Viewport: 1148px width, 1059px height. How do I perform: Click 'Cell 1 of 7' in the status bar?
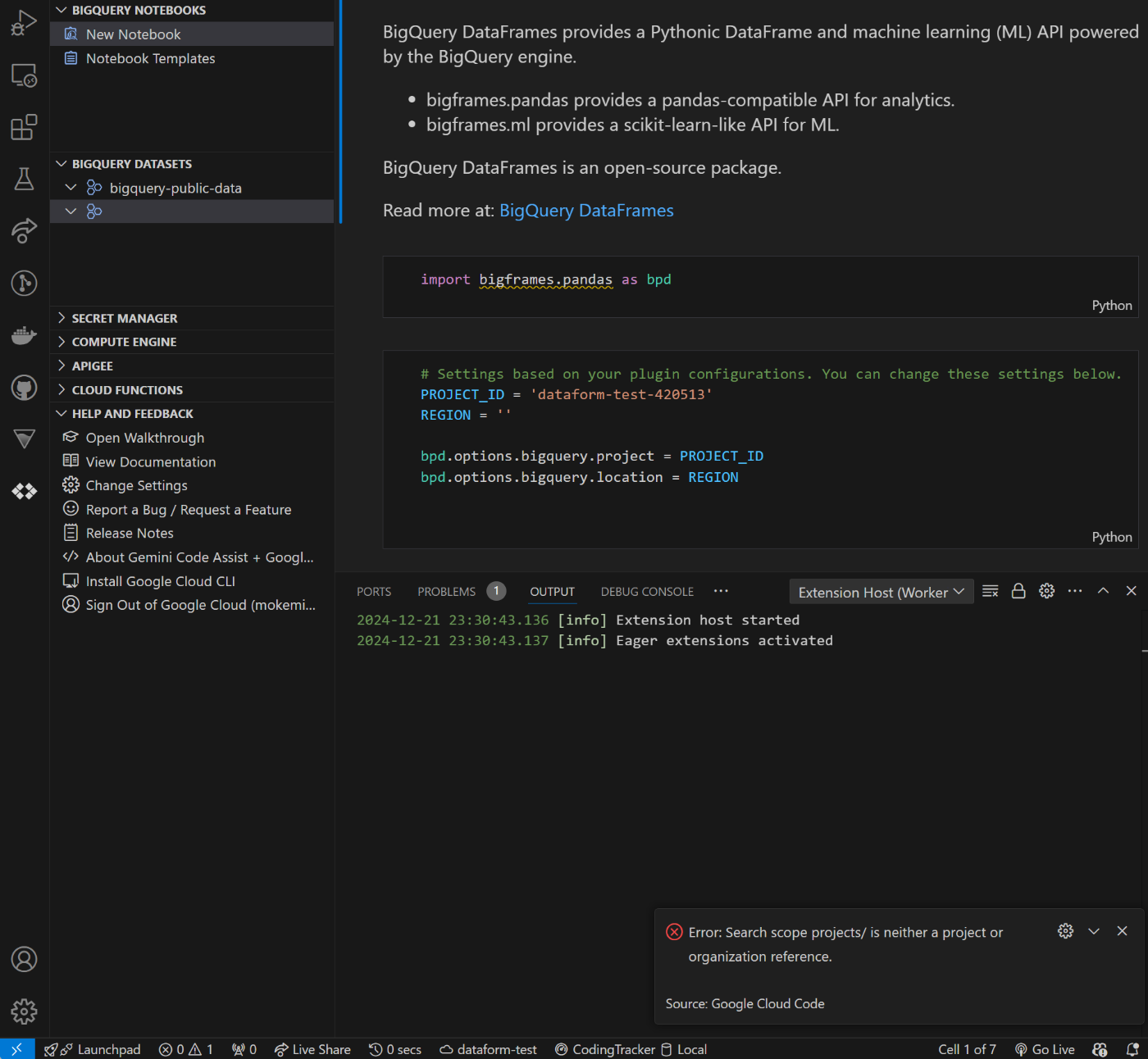click(x=967, y=1049)
